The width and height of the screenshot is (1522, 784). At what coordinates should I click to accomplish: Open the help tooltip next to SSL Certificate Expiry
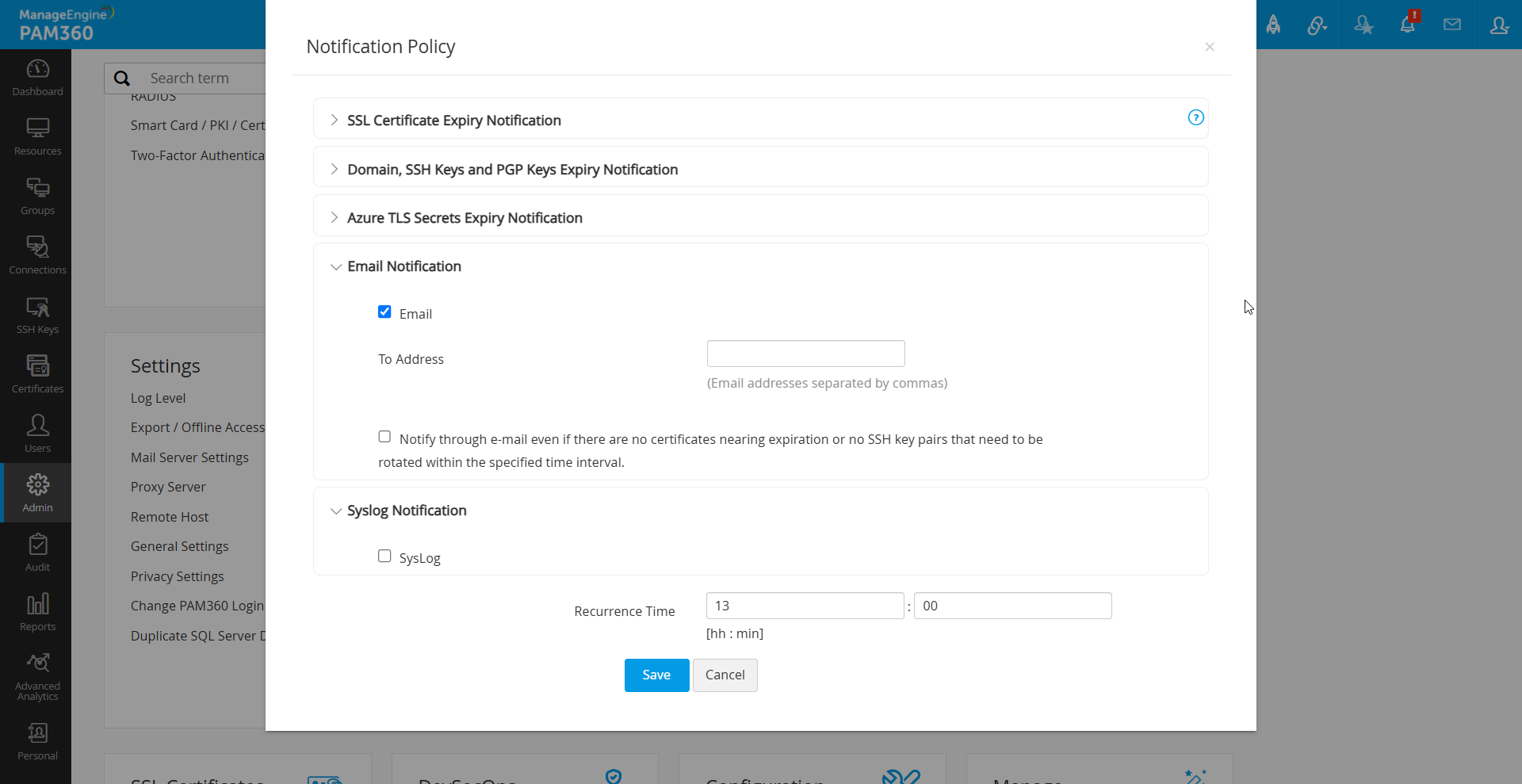[1196, 117]
